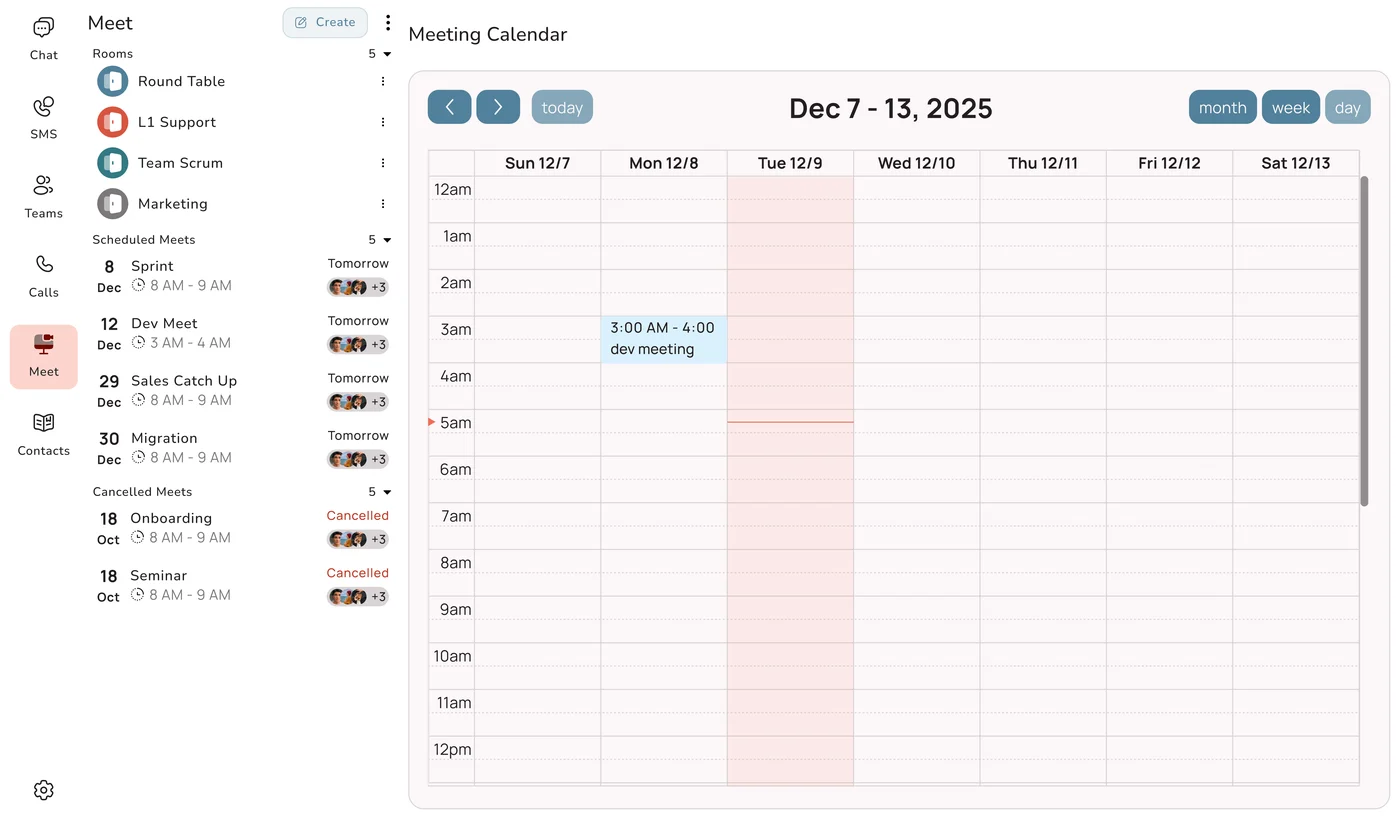Click the Sun 12/7 day header
The image size is (1400, 819).
coord(537,163)
